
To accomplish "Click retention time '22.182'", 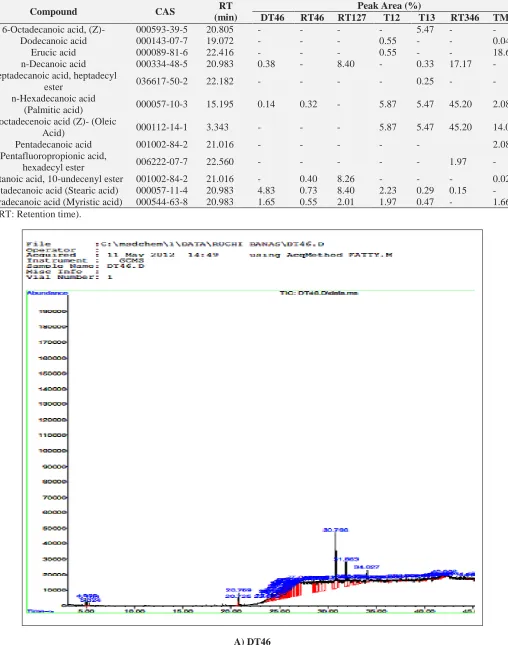I will [220, 81].
